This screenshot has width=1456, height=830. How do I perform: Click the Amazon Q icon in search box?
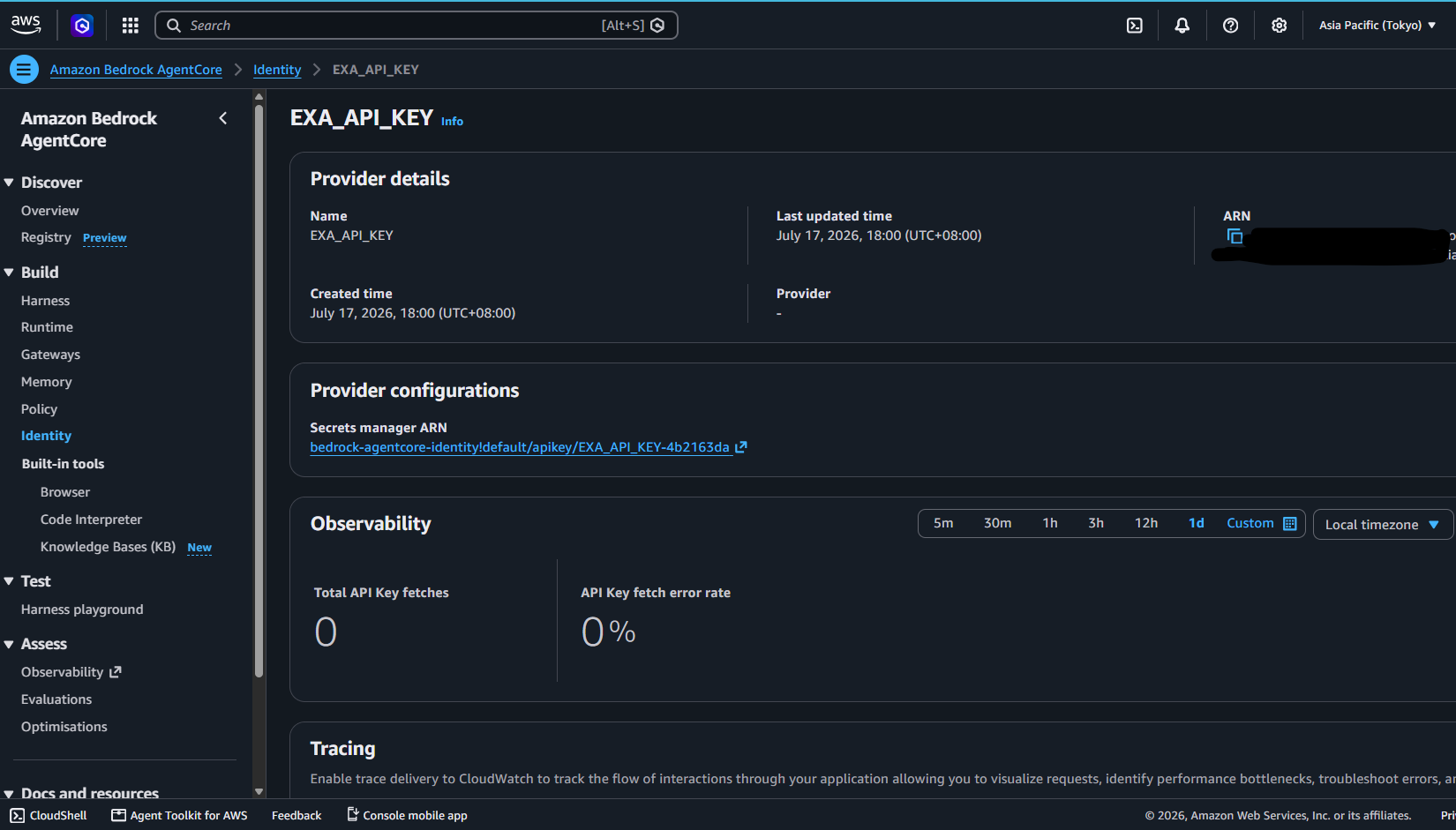[657, 26]
